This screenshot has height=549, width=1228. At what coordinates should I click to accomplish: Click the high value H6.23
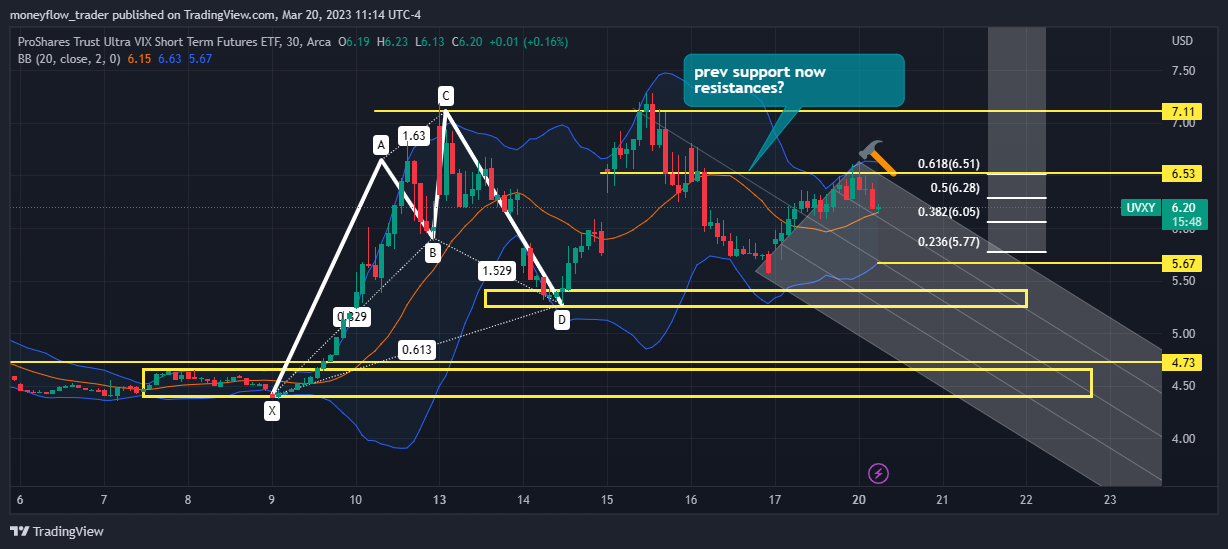pos(393,41)
